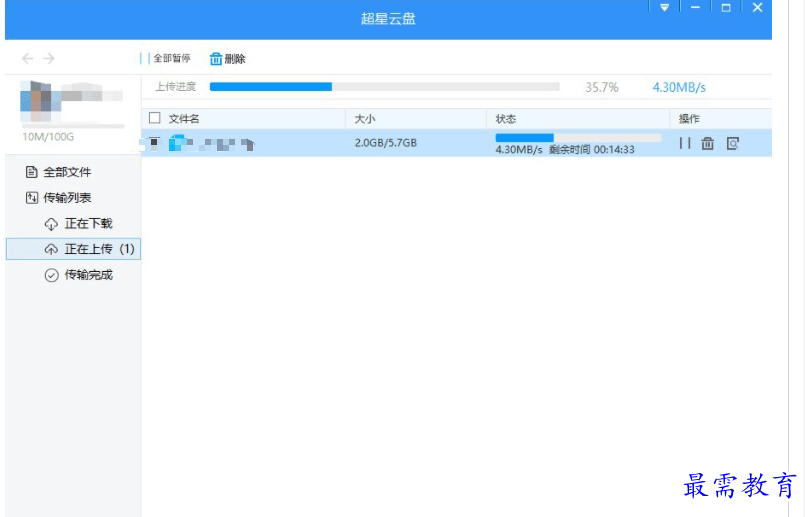
Task: Go forward with the right arrow
Action: point(49,59)
